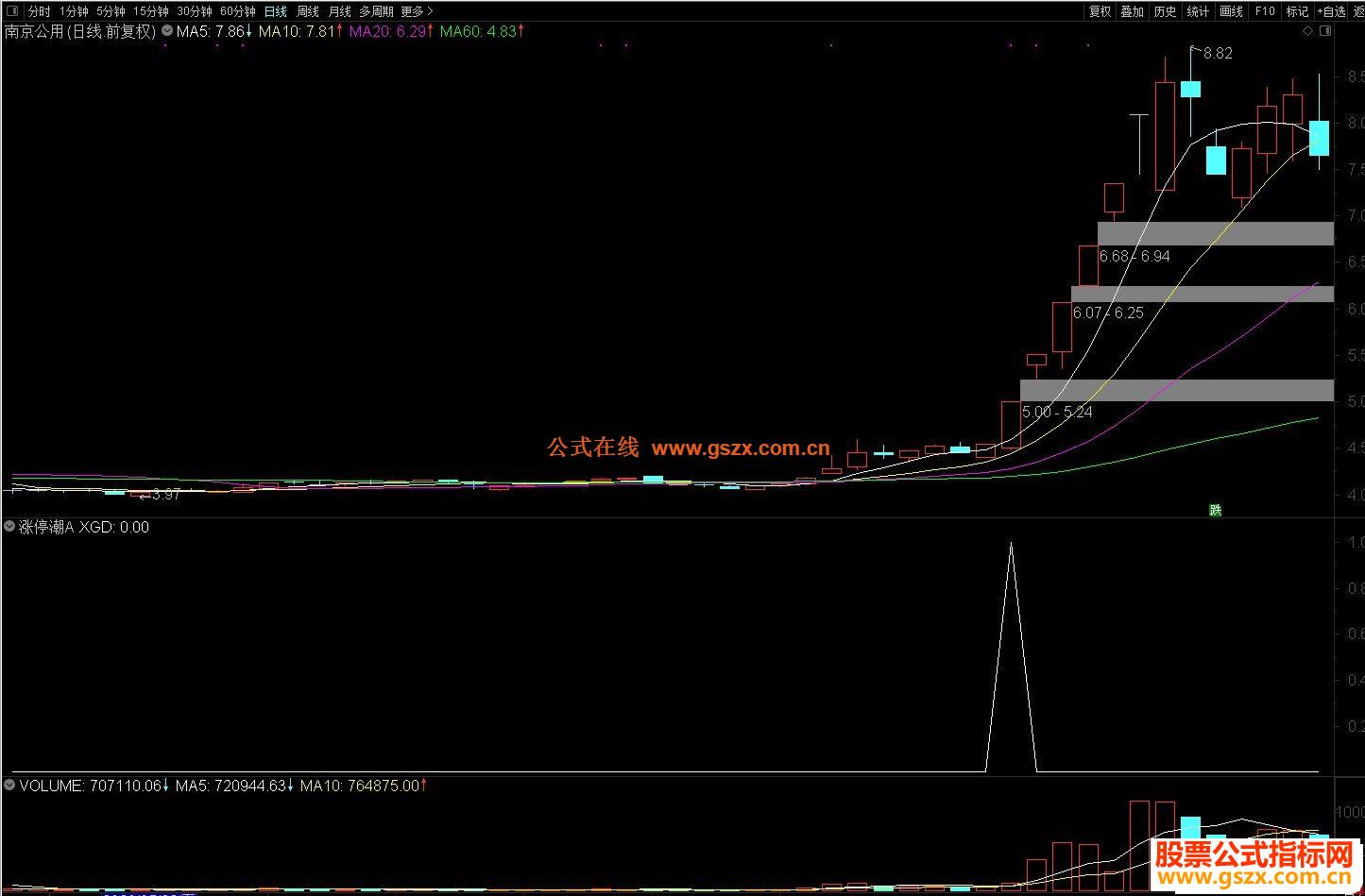
Task: Click the cyan candlestick near 8.82 high
Action: (x=1190, y=89)
